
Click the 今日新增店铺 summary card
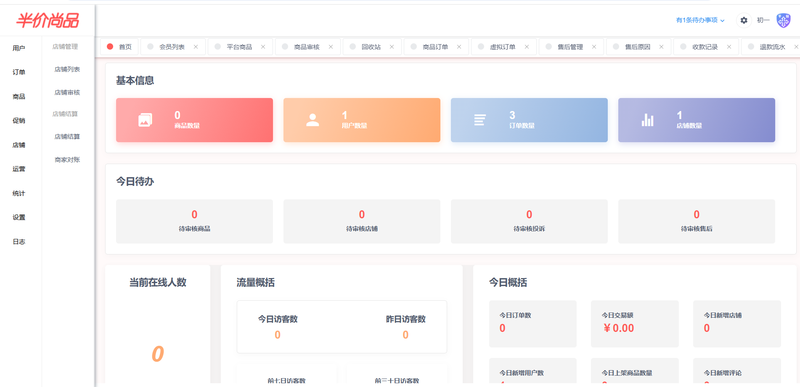737,324
